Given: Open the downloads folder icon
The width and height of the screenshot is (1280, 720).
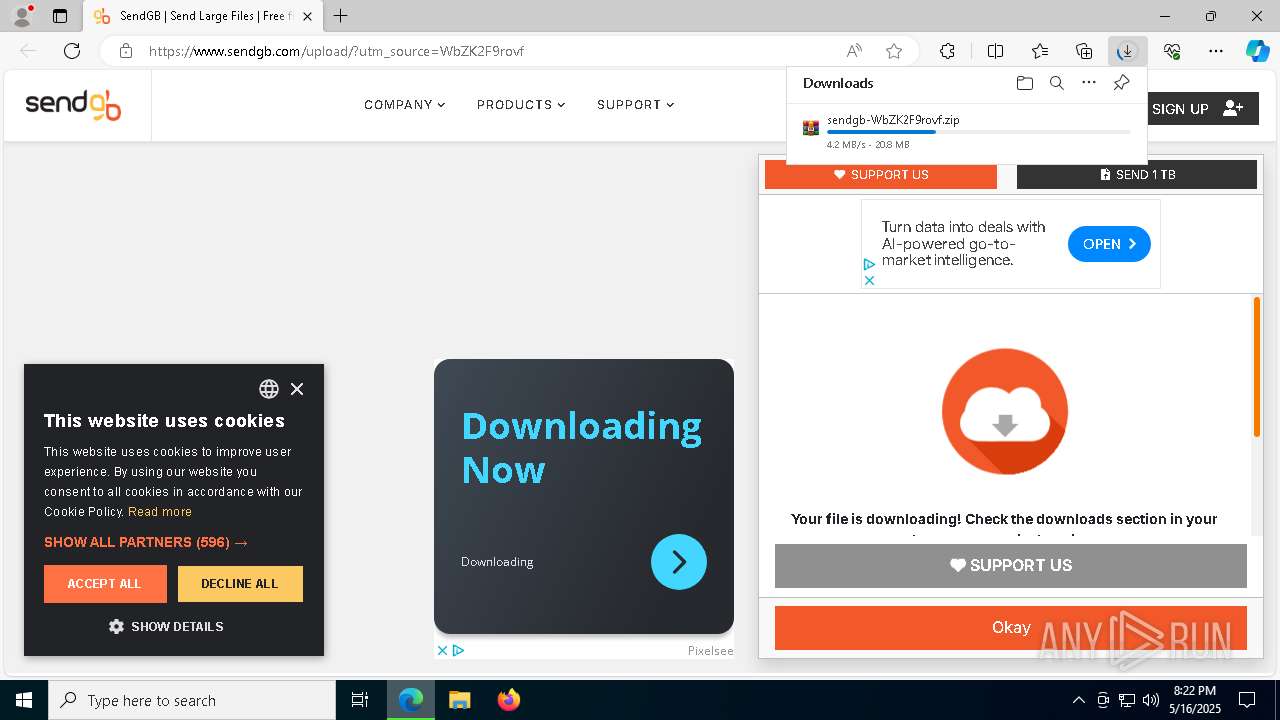Looking at the screenshot, I should click(x=1024, y=83).
